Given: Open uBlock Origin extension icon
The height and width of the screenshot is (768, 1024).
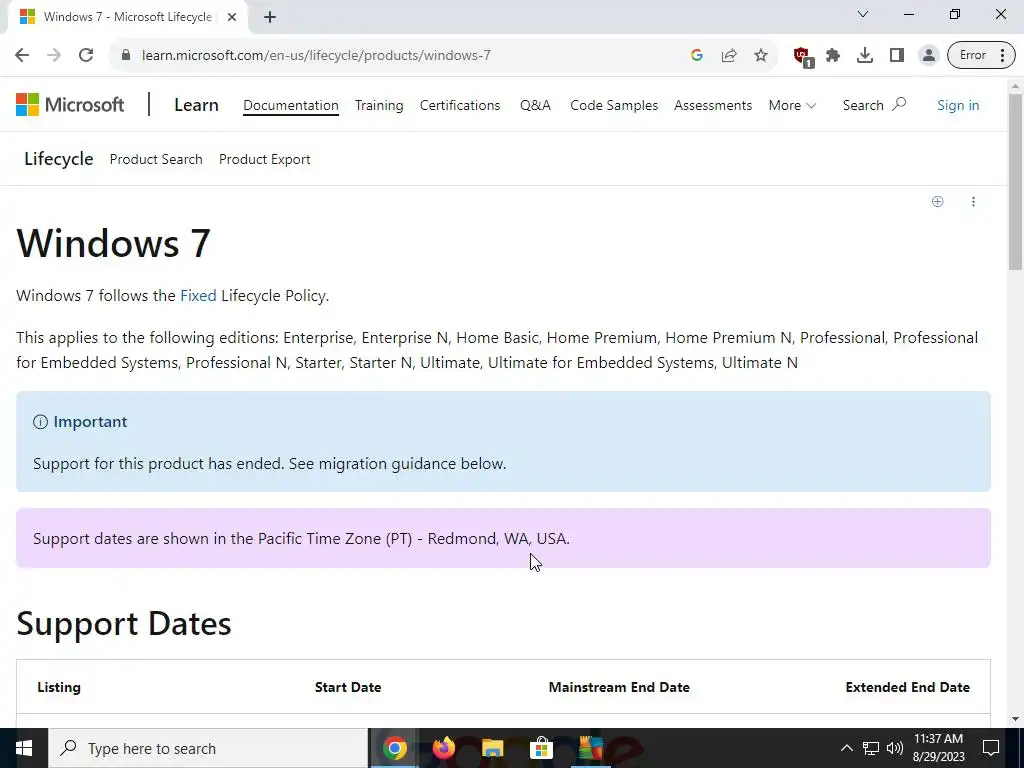Looking at the screenshot, I should coord(802,56).
